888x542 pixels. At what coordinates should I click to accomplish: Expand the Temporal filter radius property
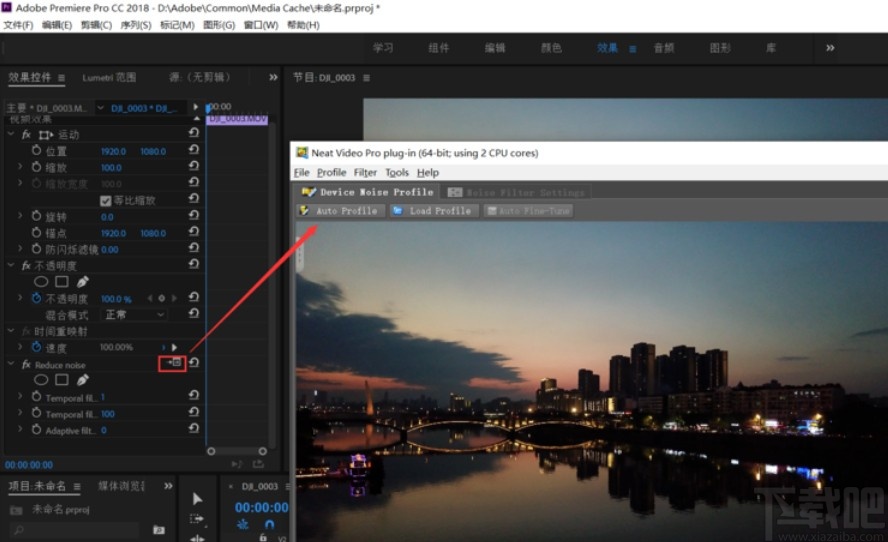pos(21,397)
